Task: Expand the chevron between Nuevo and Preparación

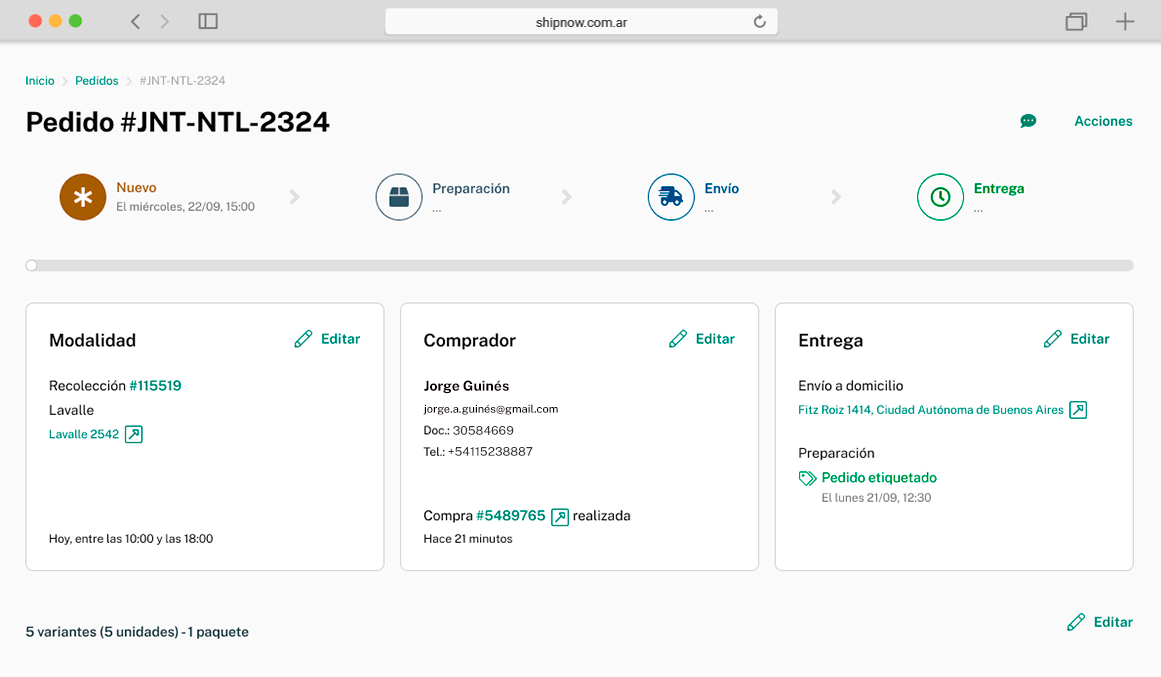Action: pos(293,197)
